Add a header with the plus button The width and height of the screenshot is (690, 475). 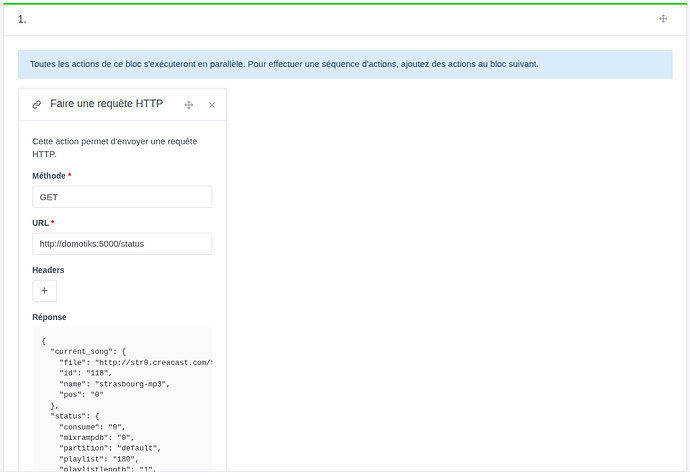point(44,291)
